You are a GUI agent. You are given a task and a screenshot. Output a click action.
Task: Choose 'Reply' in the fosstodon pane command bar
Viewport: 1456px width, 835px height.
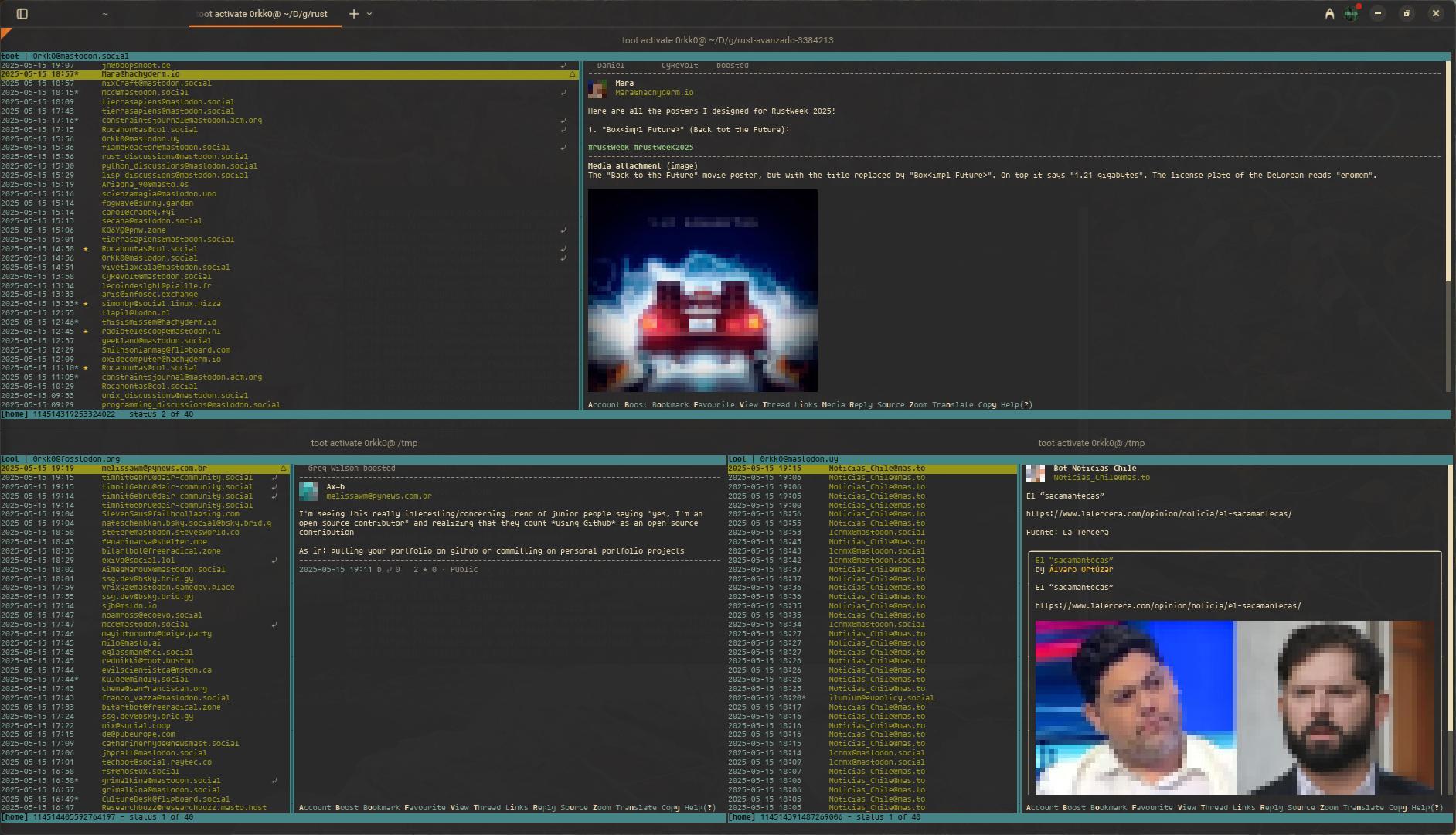pyautogui.click(x=544, y=808)
